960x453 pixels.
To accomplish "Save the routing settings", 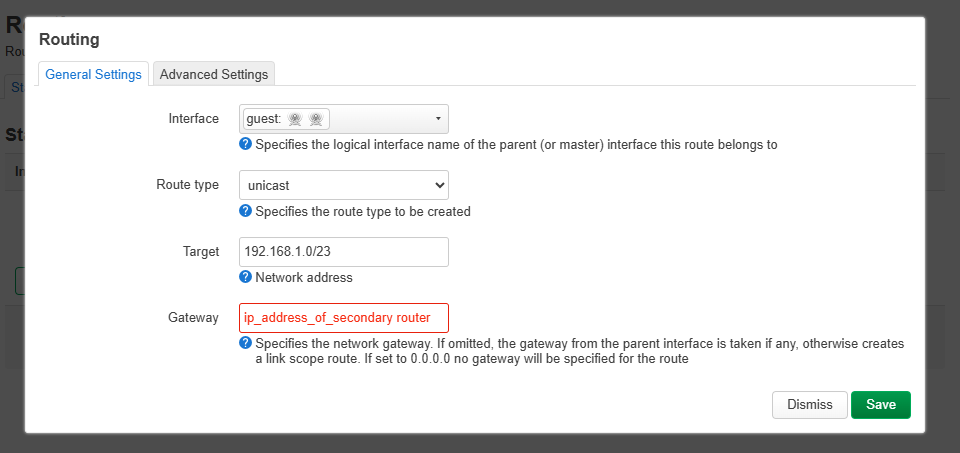I will pos(880,405).
